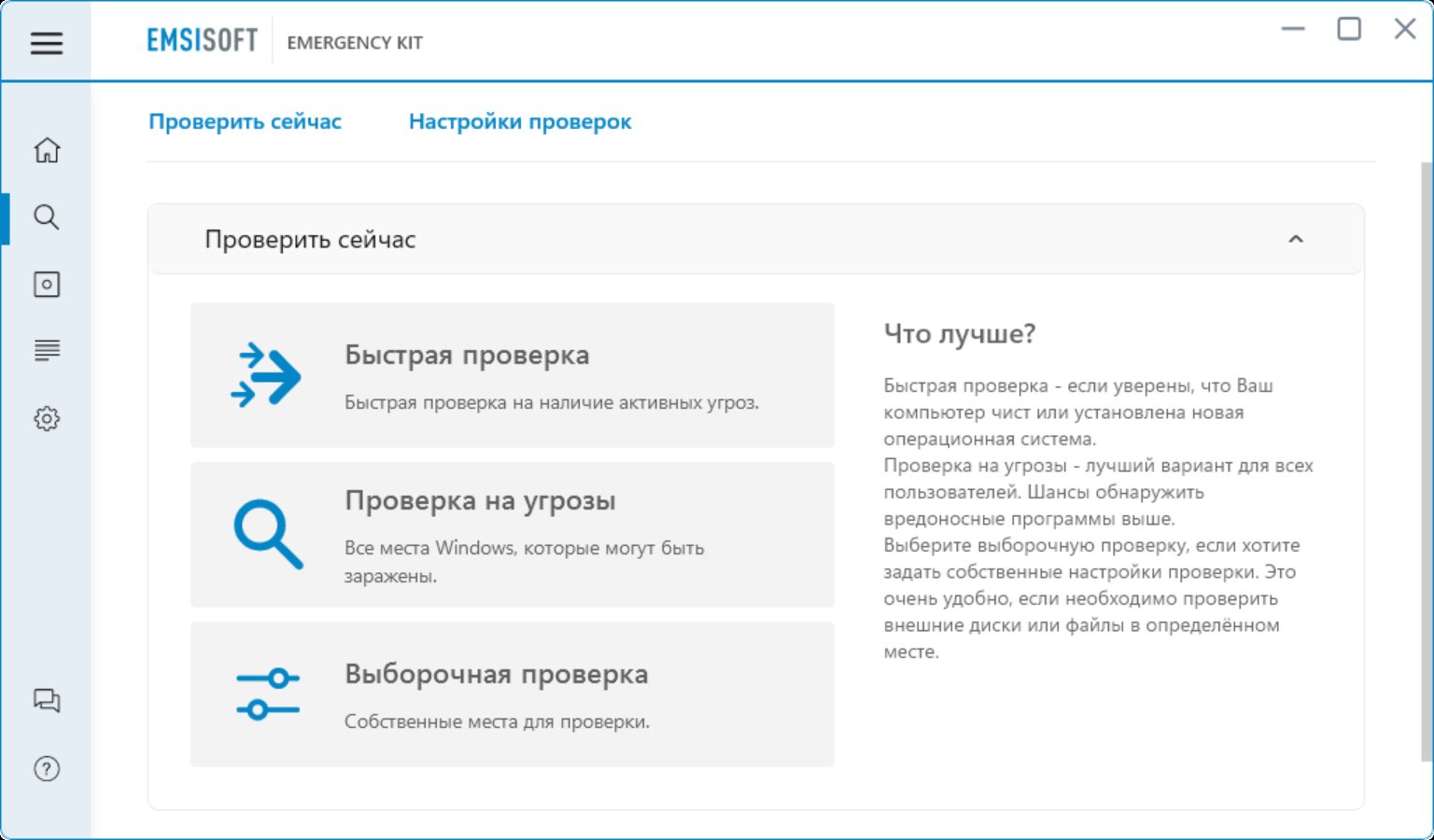The image size is (1434, 840).
Task: Open the feedback chat bubbles icon
Action: coord(47,701)
